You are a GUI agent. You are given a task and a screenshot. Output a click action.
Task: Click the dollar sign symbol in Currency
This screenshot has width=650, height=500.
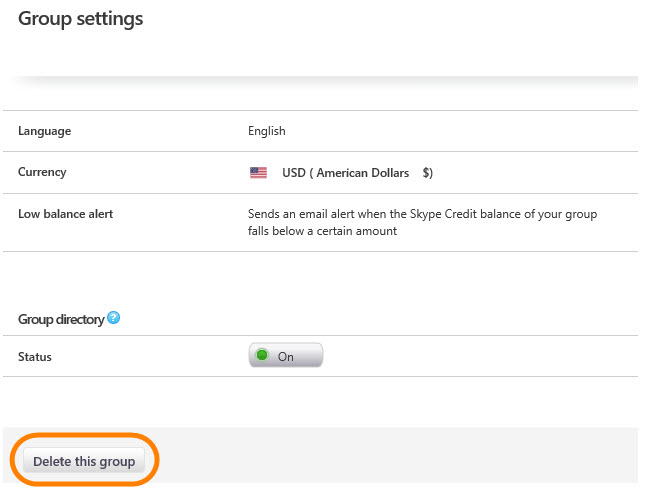coord(426,173)
